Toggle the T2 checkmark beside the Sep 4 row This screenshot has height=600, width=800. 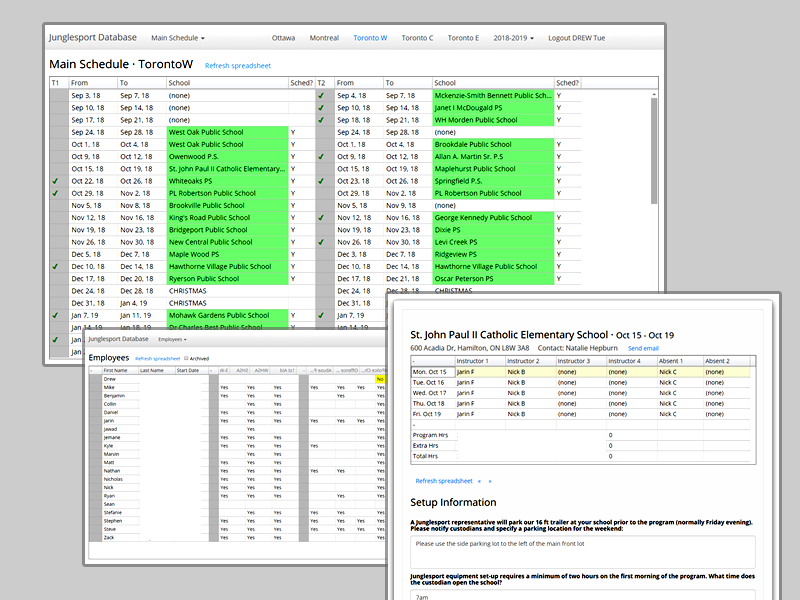[x=320, y=95]
